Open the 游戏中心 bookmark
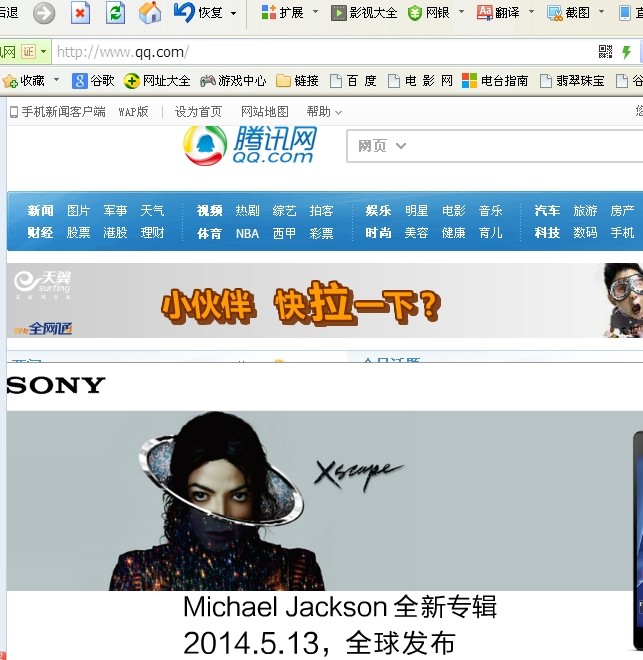643x660 pixels. coord(233,80)
